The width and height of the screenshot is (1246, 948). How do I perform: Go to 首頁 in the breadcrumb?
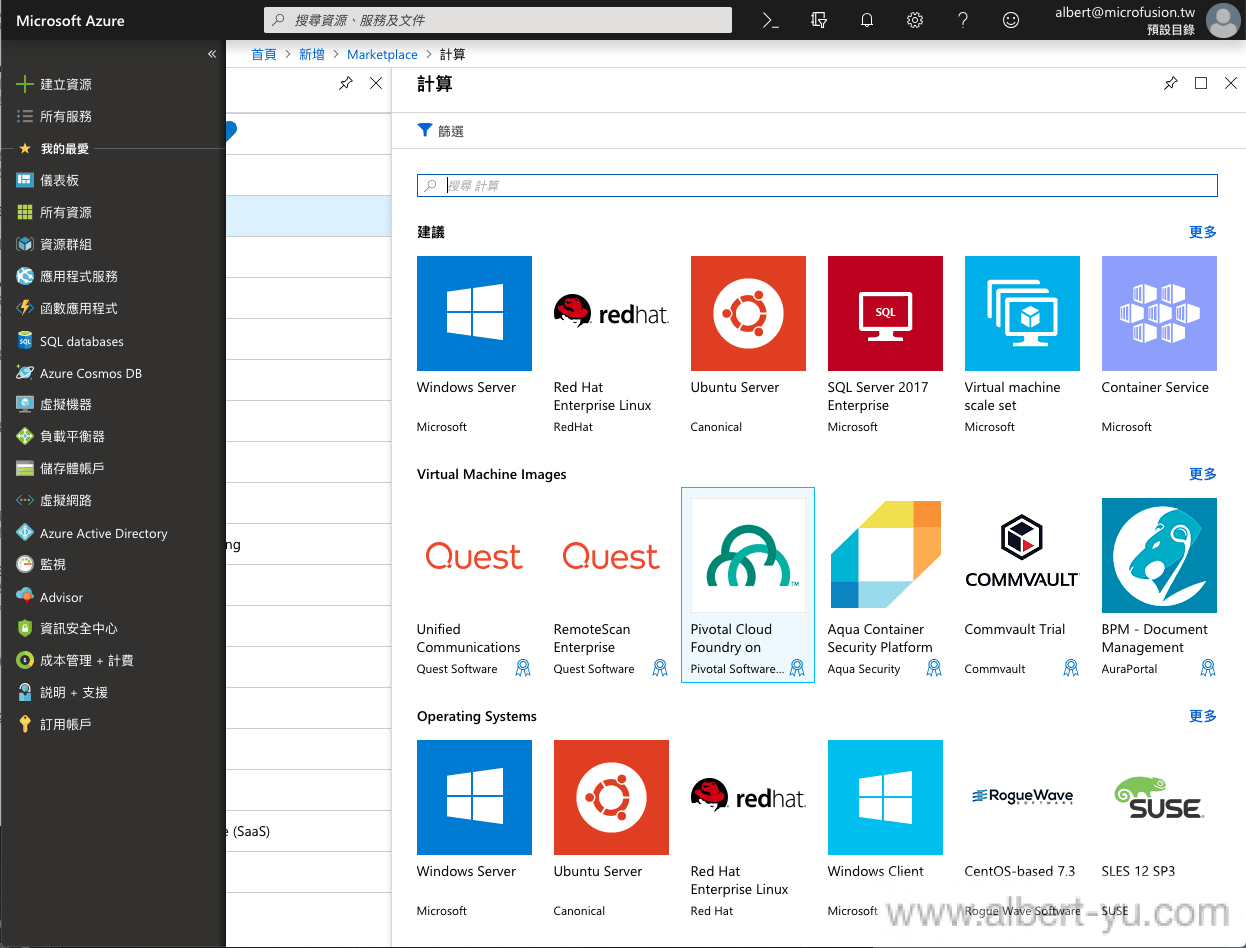click(263, 55)
